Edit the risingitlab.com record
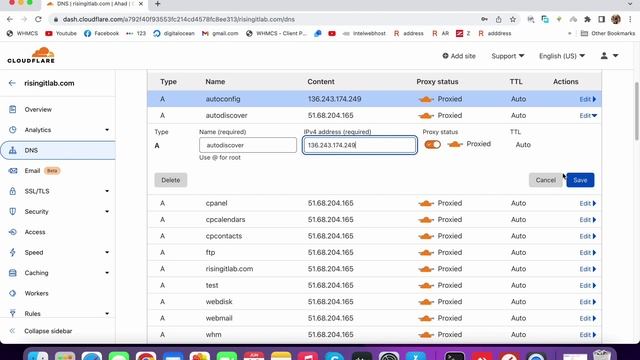This screenshot has width=640, height=360. click(588, 269)
